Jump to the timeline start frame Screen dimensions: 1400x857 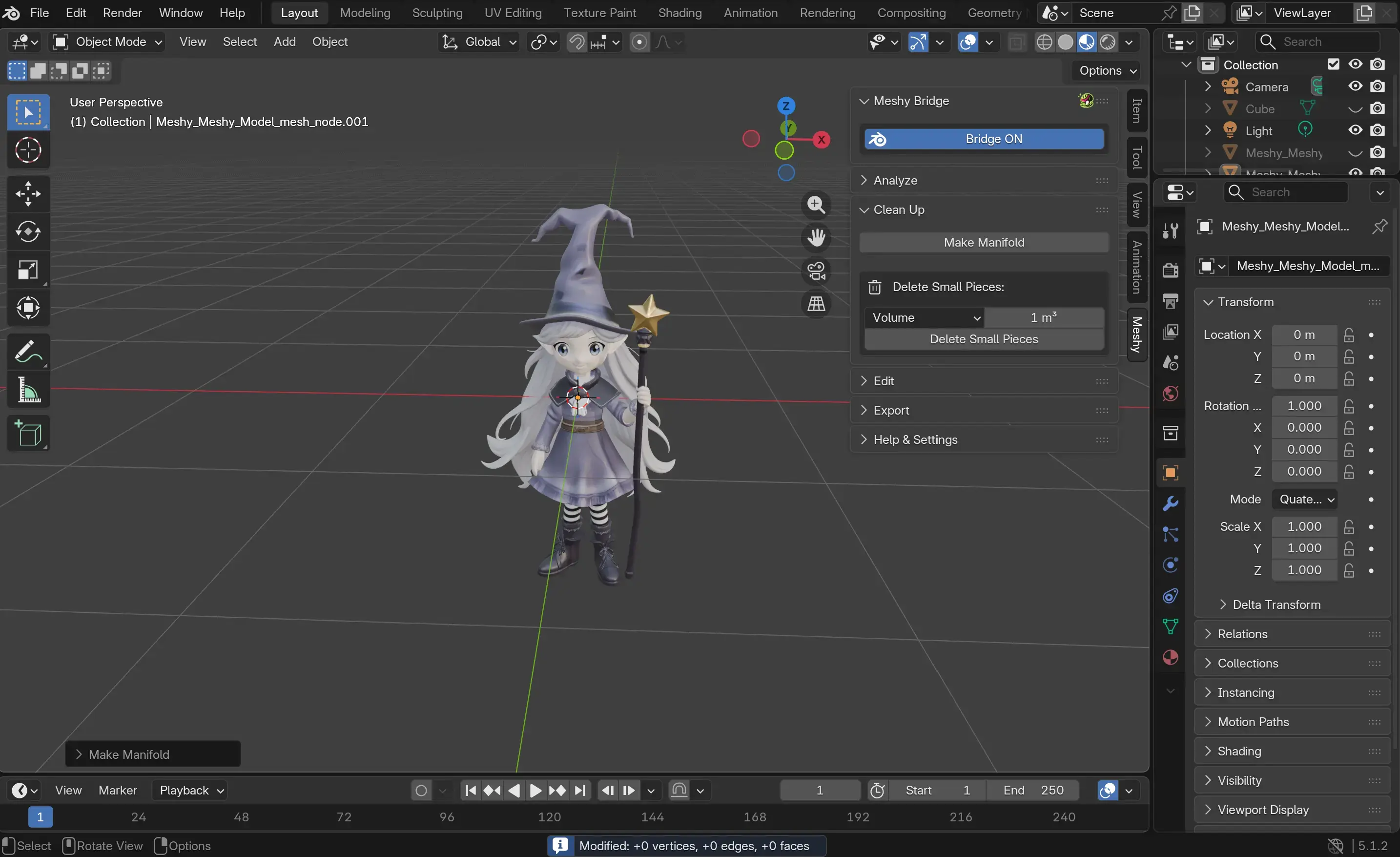471,790
